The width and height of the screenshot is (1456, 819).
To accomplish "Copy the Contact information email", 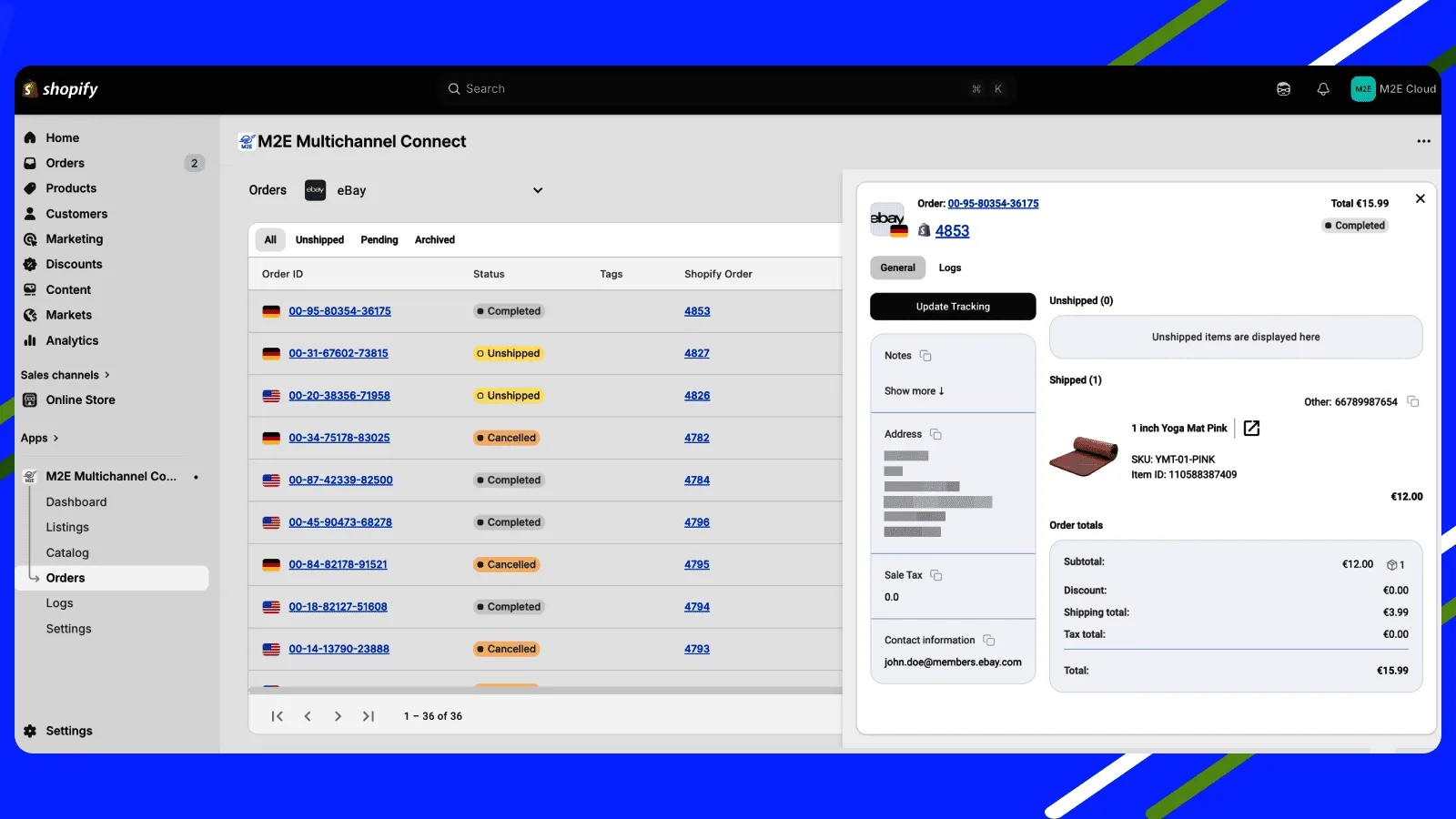I will [989, 641].
